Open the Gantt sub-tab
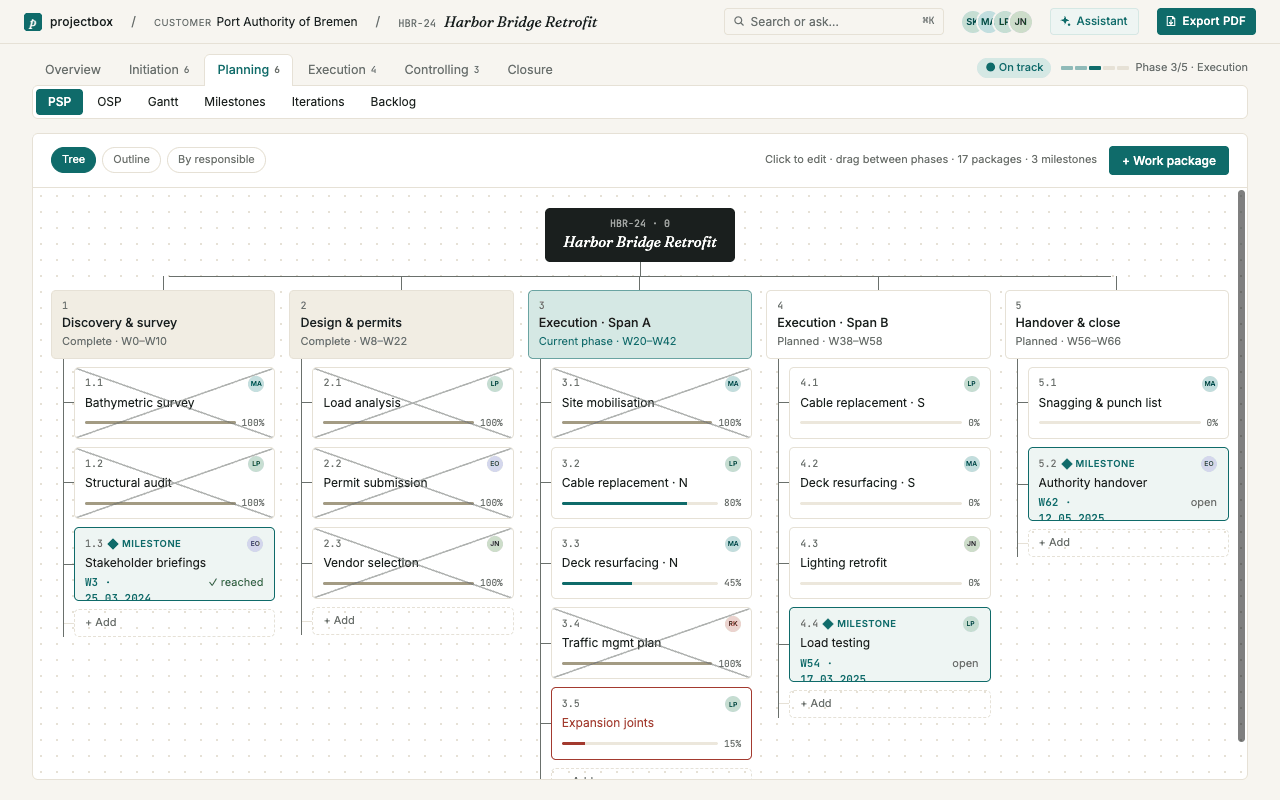Viewport: 1280px width, 800px height. 163,102
